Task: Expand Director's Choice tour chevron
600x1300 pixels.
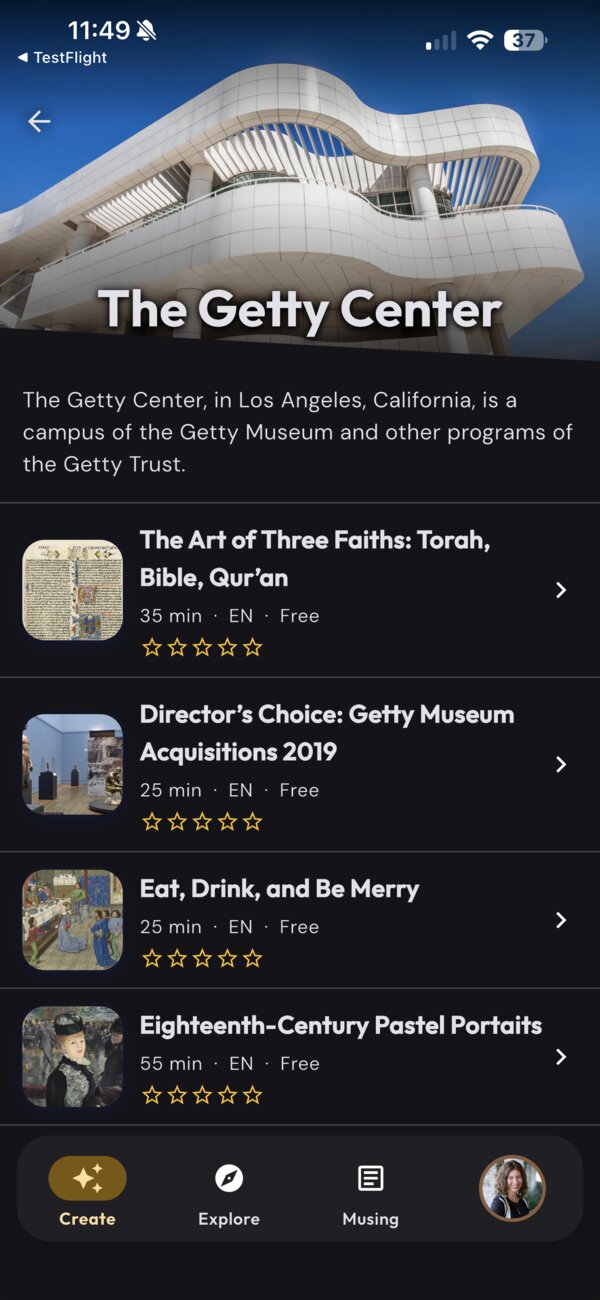Action: tap(561, 764)
